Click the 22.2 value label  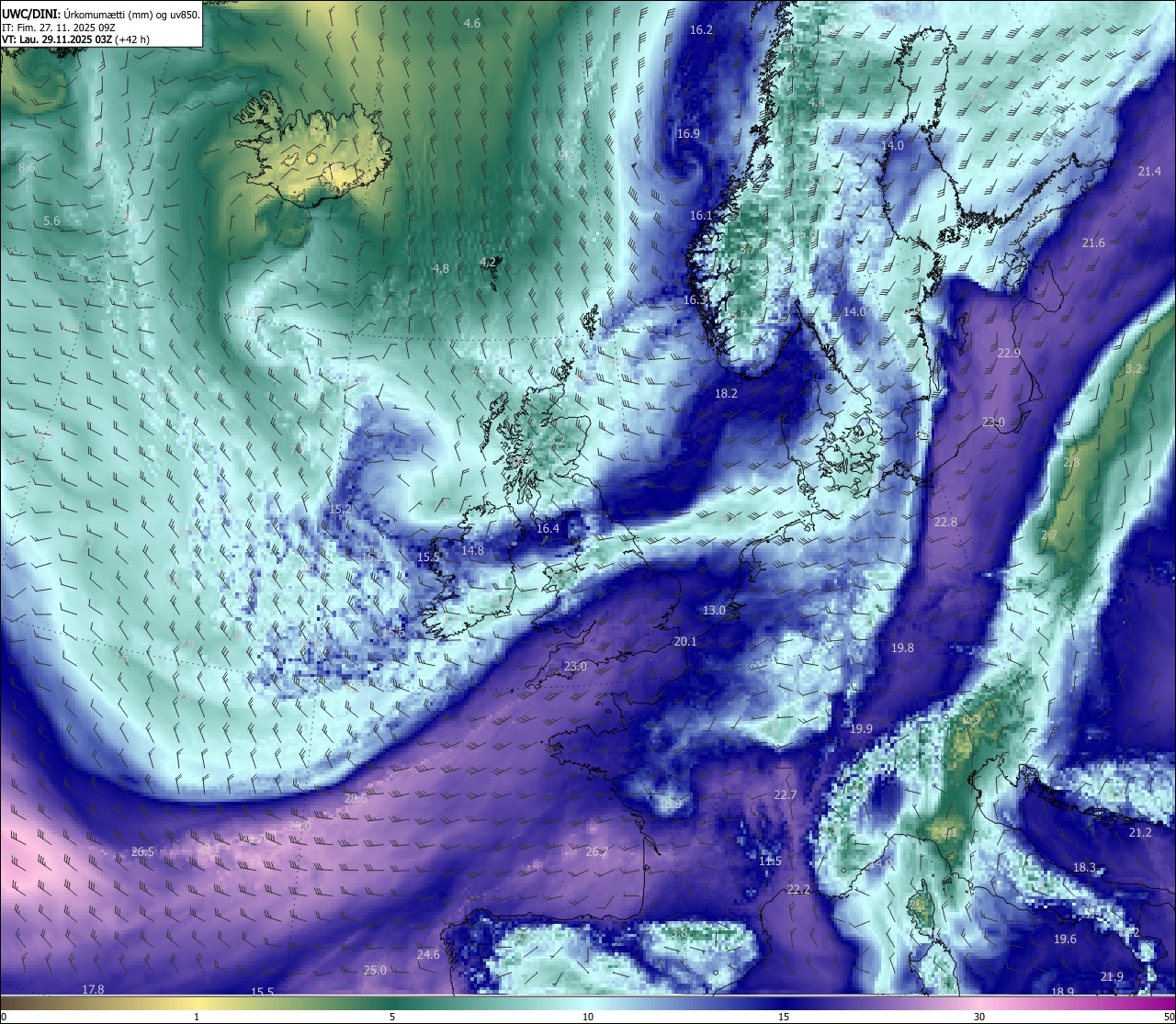(x=798, y=889)
